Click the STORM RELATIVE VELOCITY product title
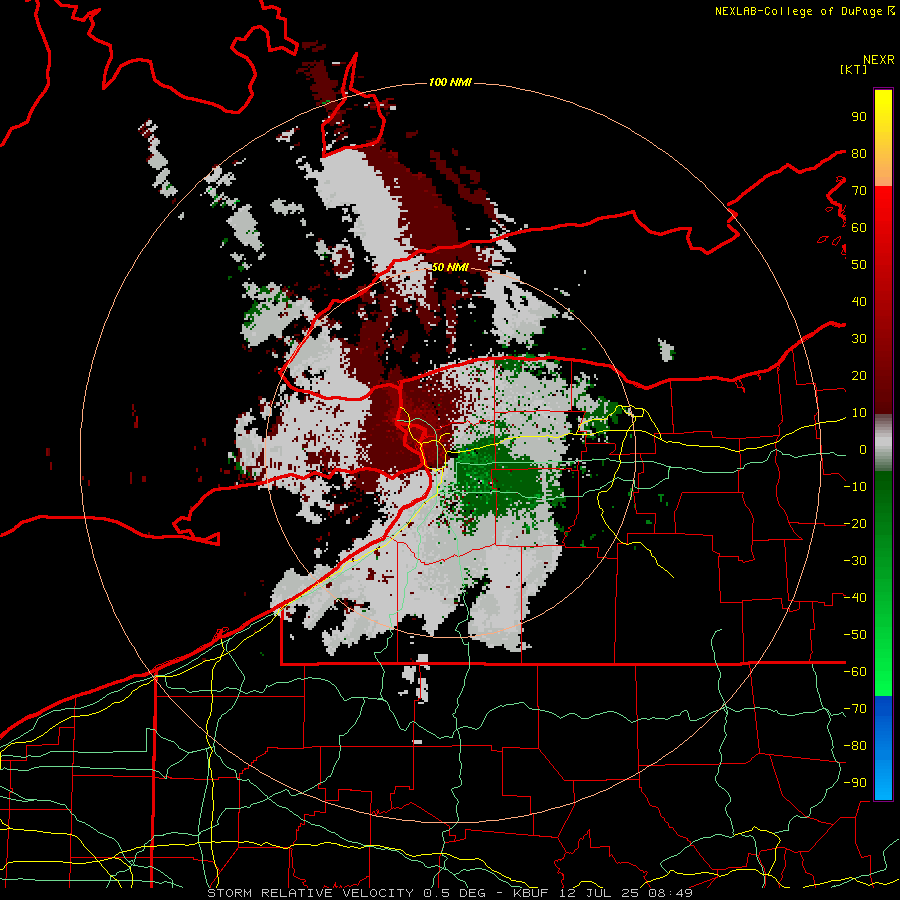Screen dimensions: 900x900 pos(313,893)
